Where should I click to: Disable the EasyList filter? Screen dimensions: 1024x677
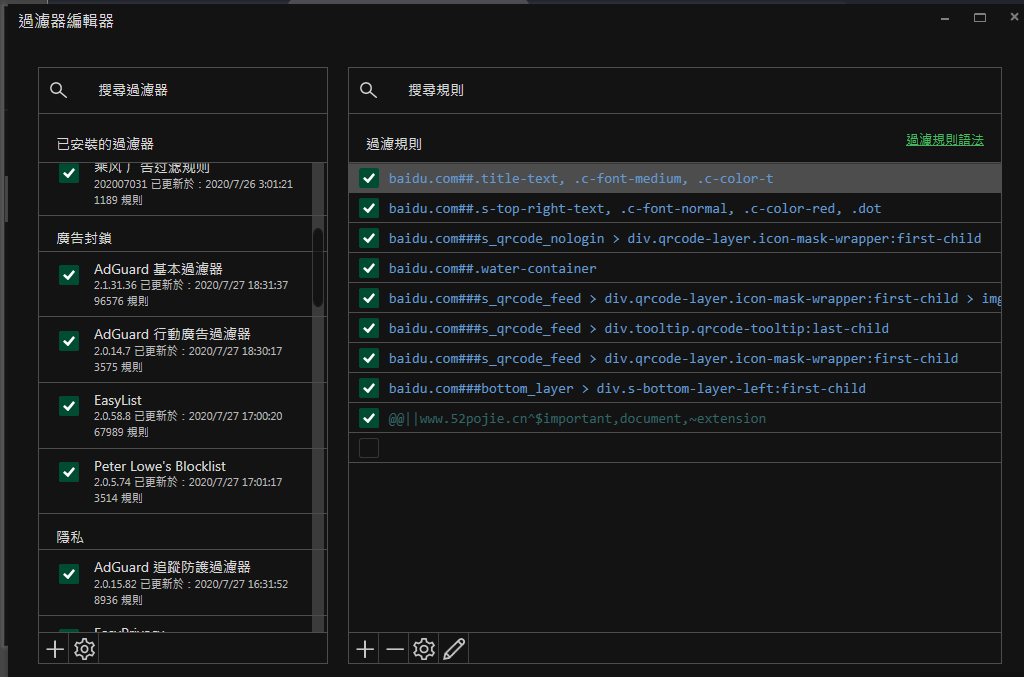pyautogui.click(x=68, y=405)
